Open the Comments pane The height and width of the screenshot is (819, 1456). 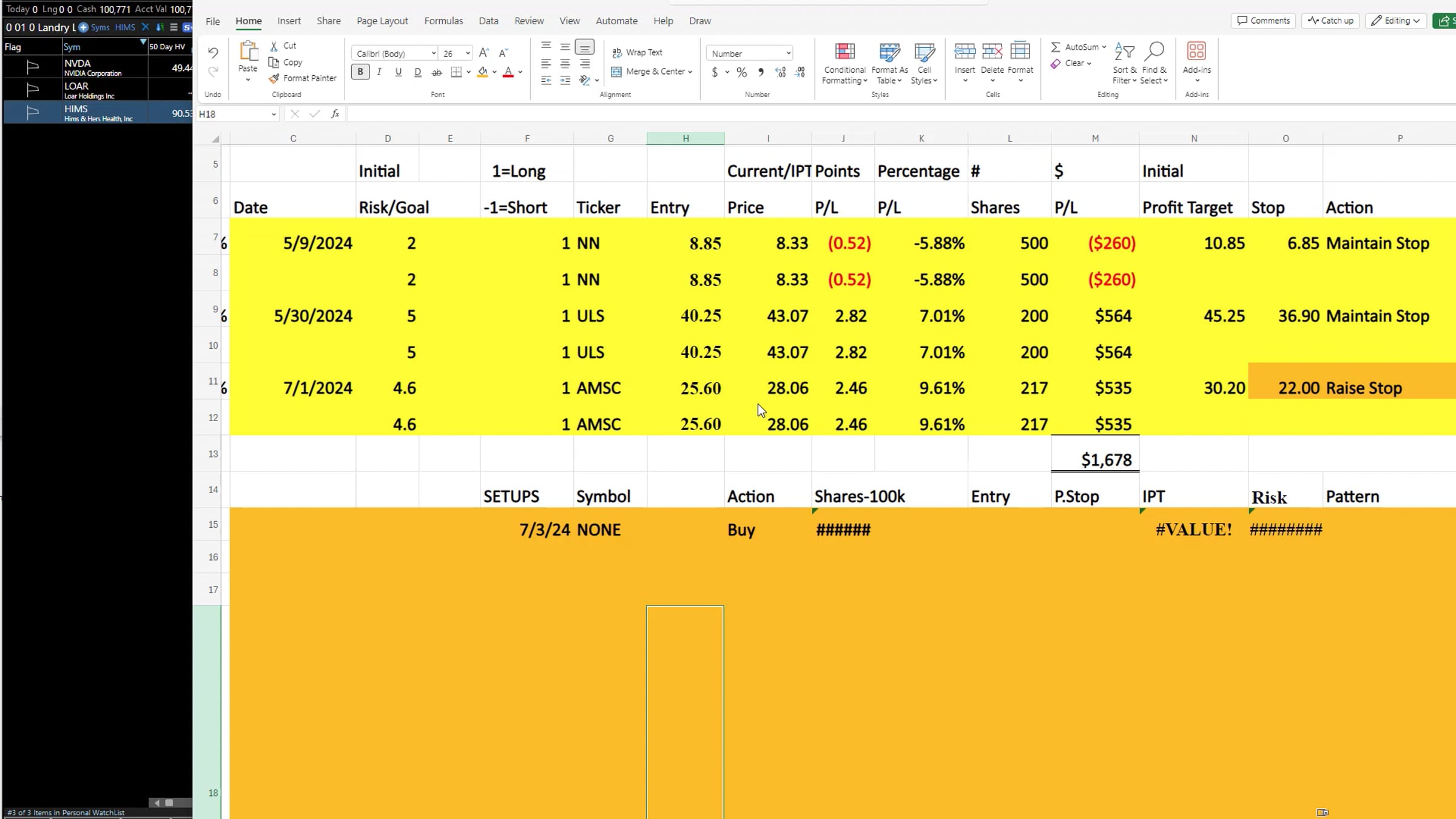[x=1264, y=21]
